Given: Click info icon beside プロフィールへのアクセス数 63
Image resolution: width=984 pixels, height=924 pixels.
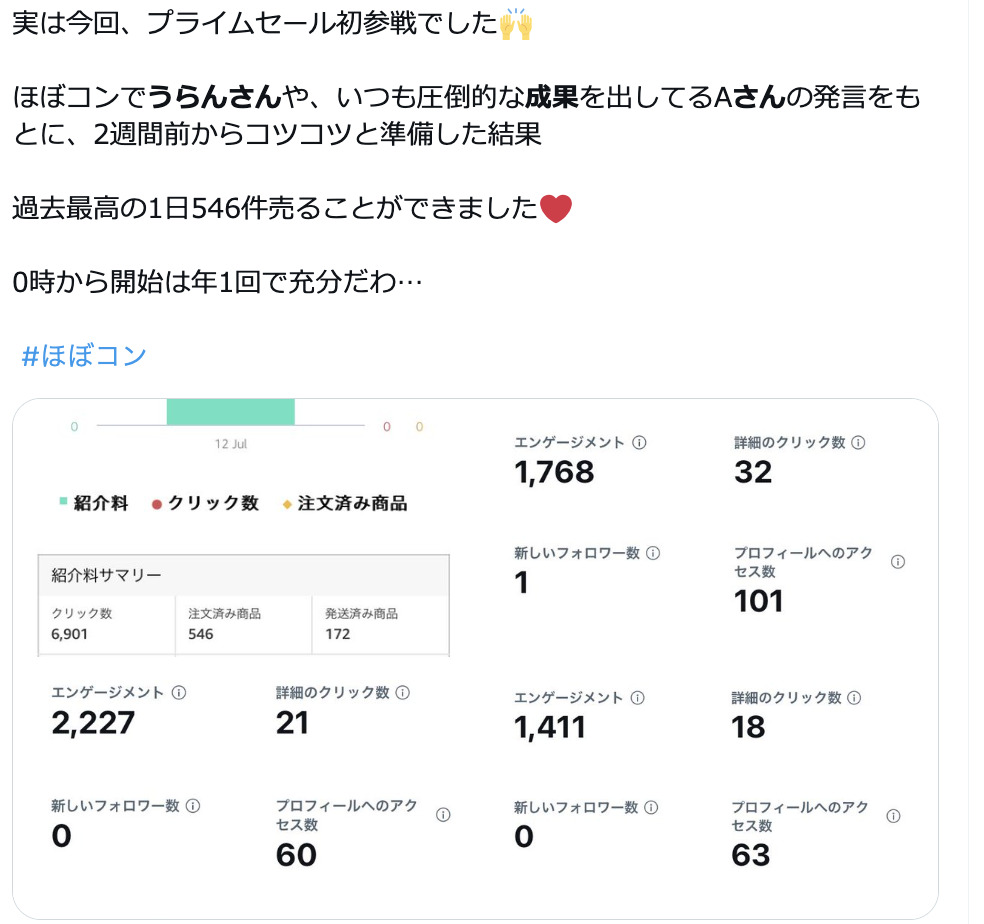Looking at the screenshot, I should [894, 816].
